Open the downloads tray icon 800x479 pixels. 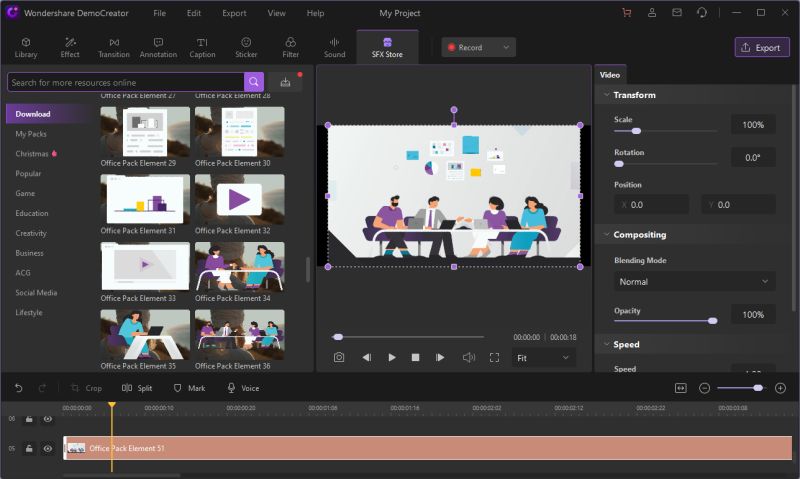coord(285,82)
